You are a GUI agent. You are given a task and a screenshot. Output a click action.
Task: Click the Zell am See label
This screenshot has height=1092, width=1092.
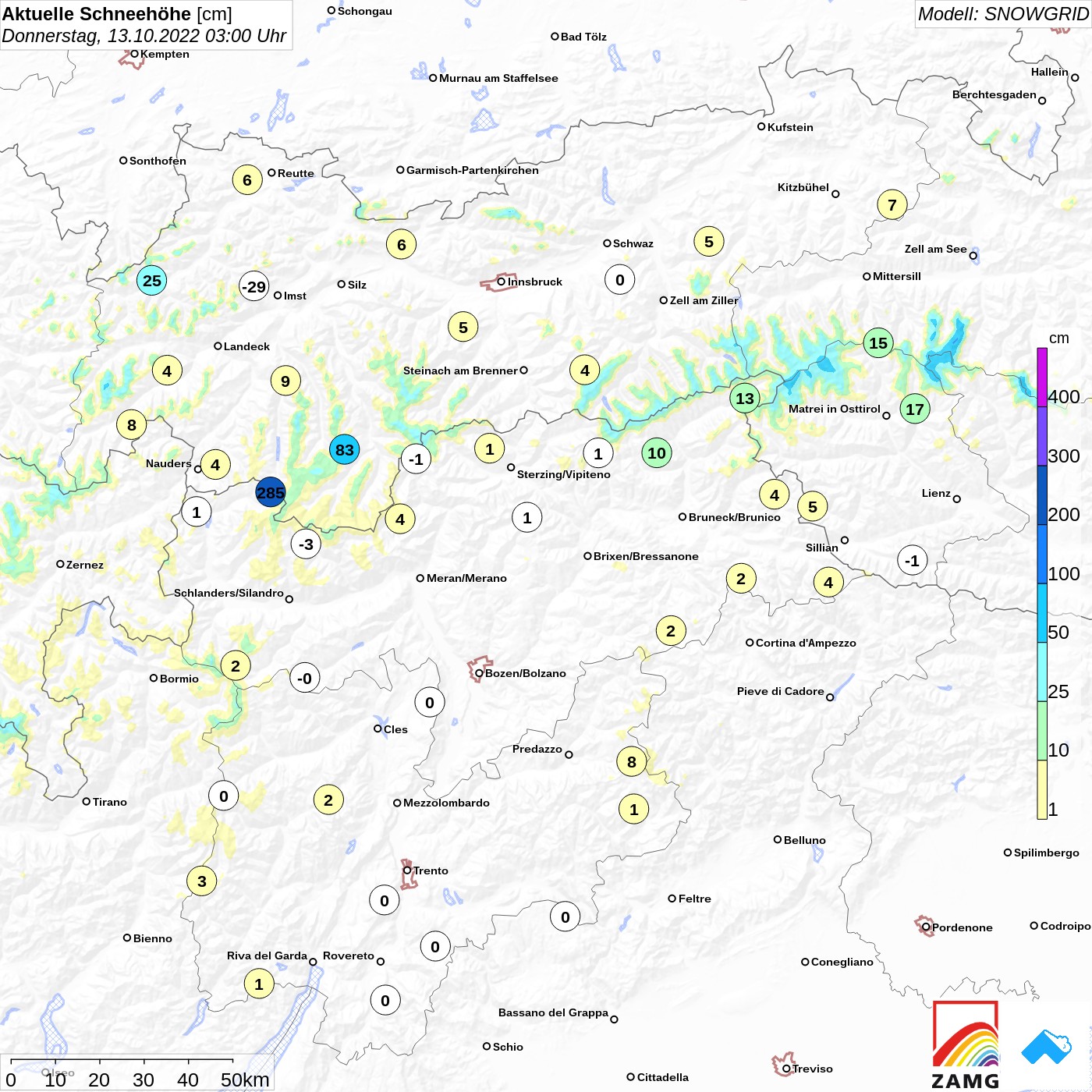point(935,249)
